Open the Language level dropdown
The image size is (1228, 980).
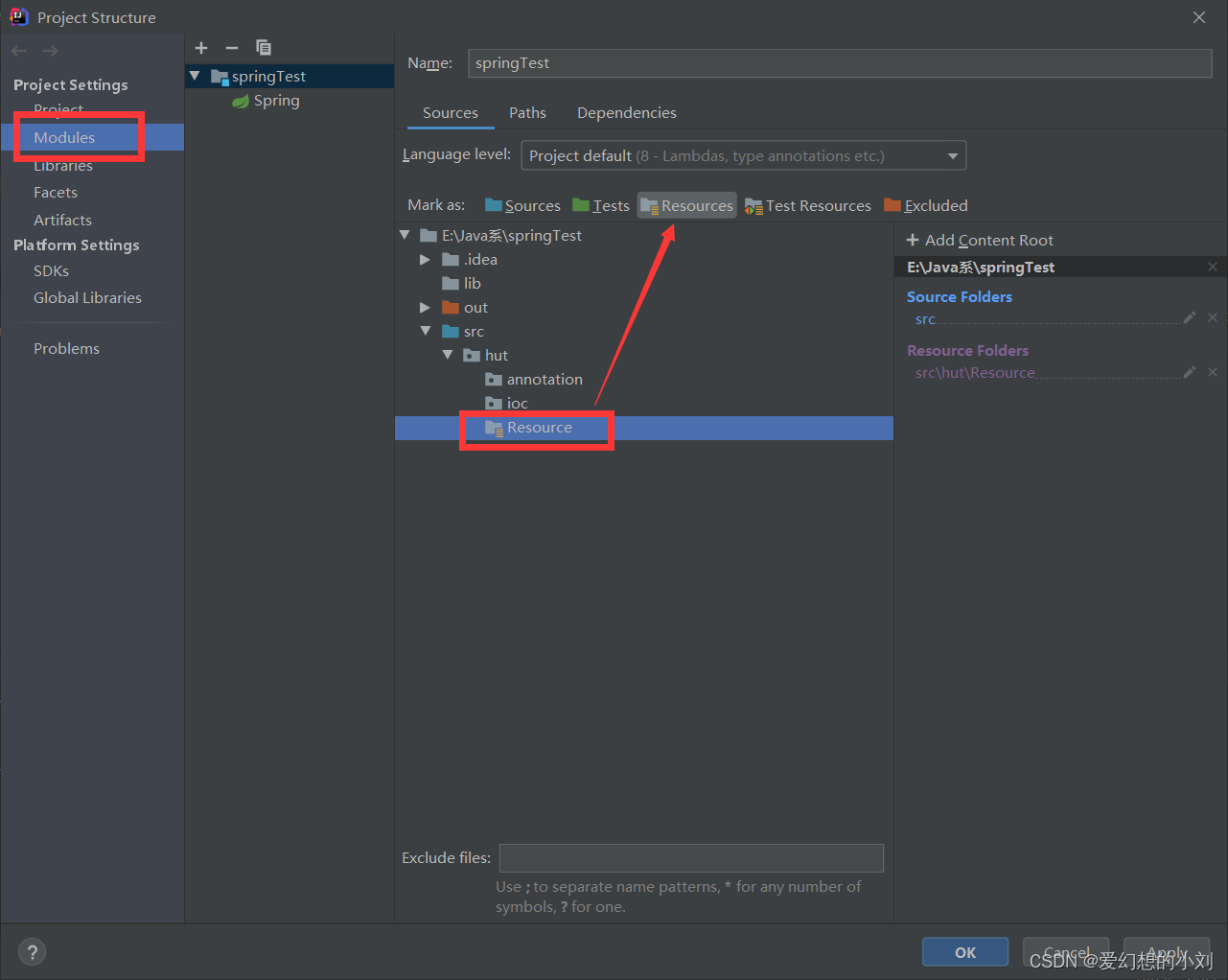click(x=743, y=155)
